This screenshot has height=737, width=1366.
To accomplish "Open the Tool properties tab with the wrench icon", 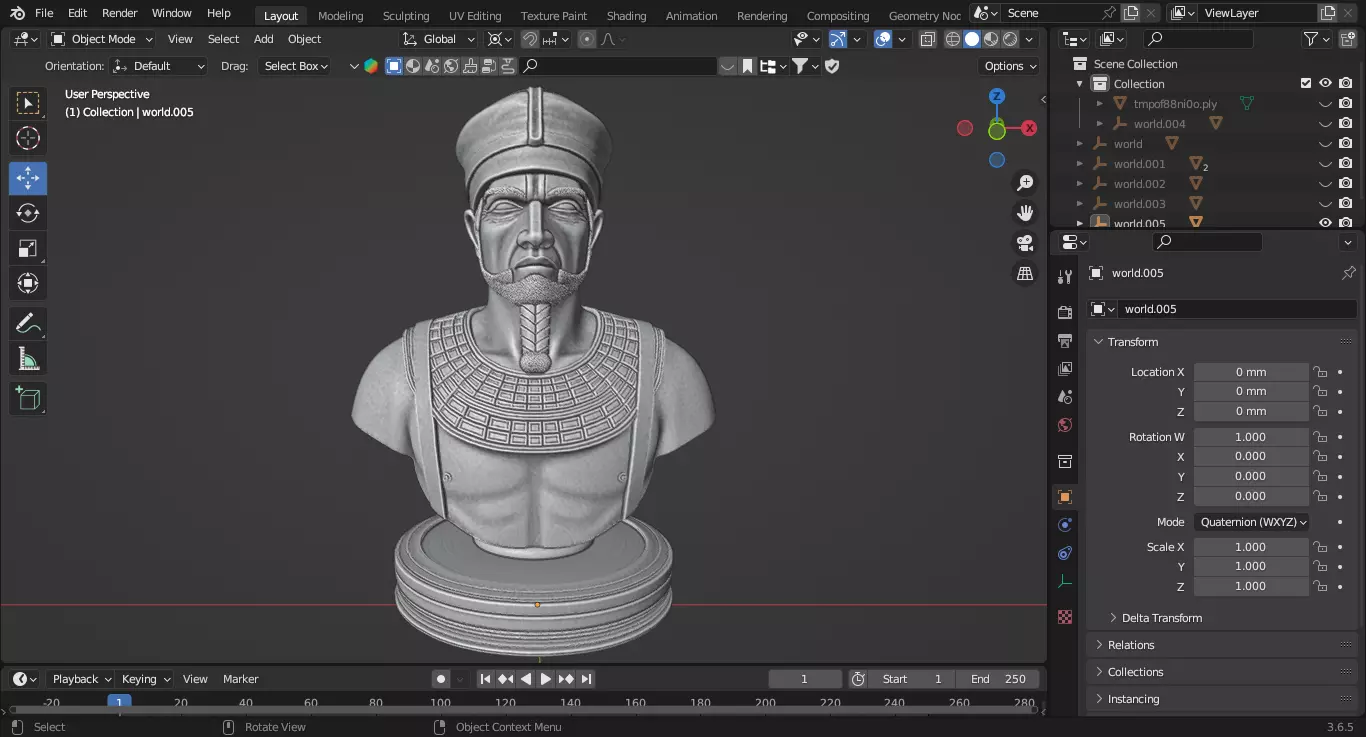I will [x=1065, y=277].
